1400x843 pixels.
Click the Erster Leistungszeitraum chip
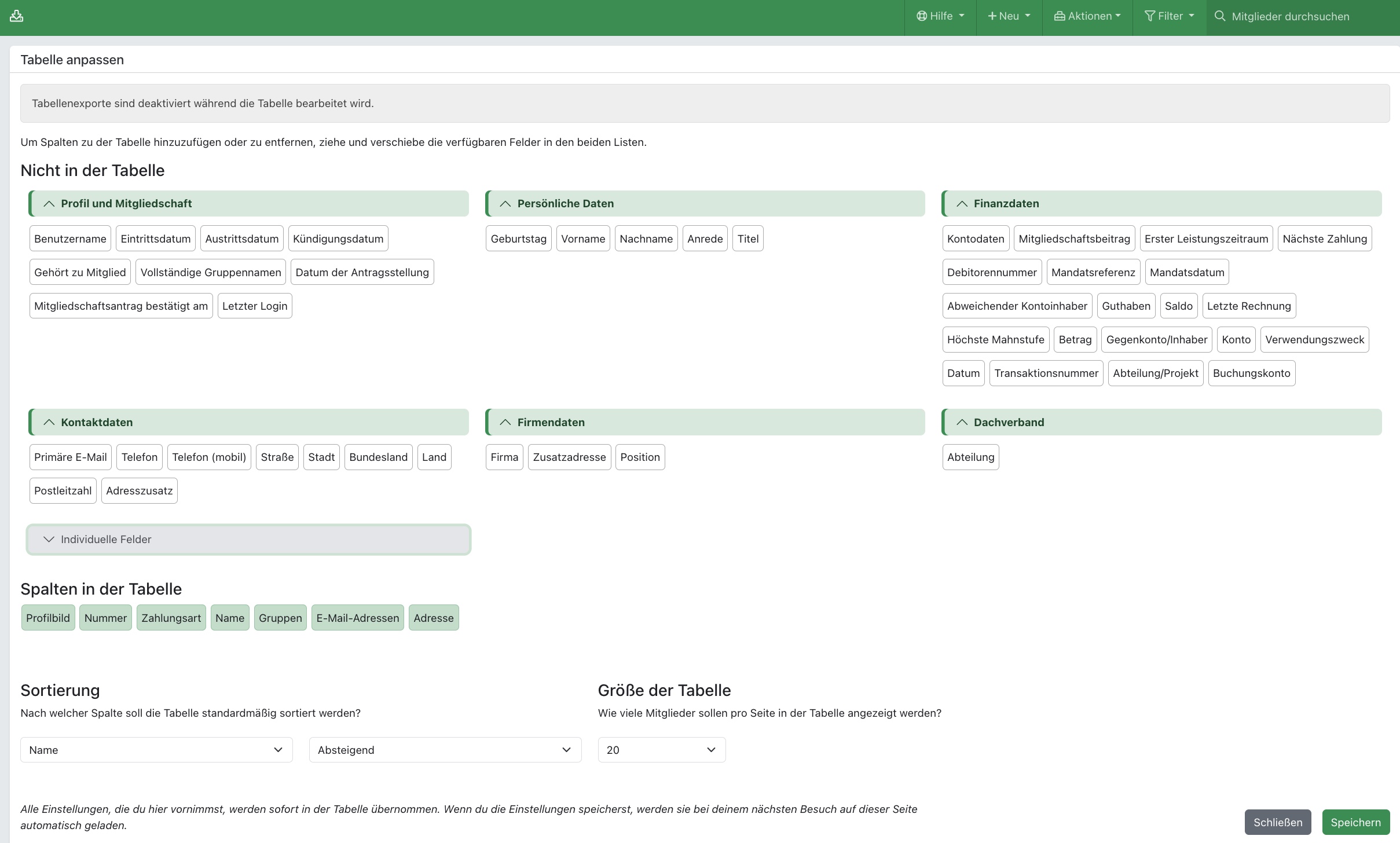(x=1207, y=239)
